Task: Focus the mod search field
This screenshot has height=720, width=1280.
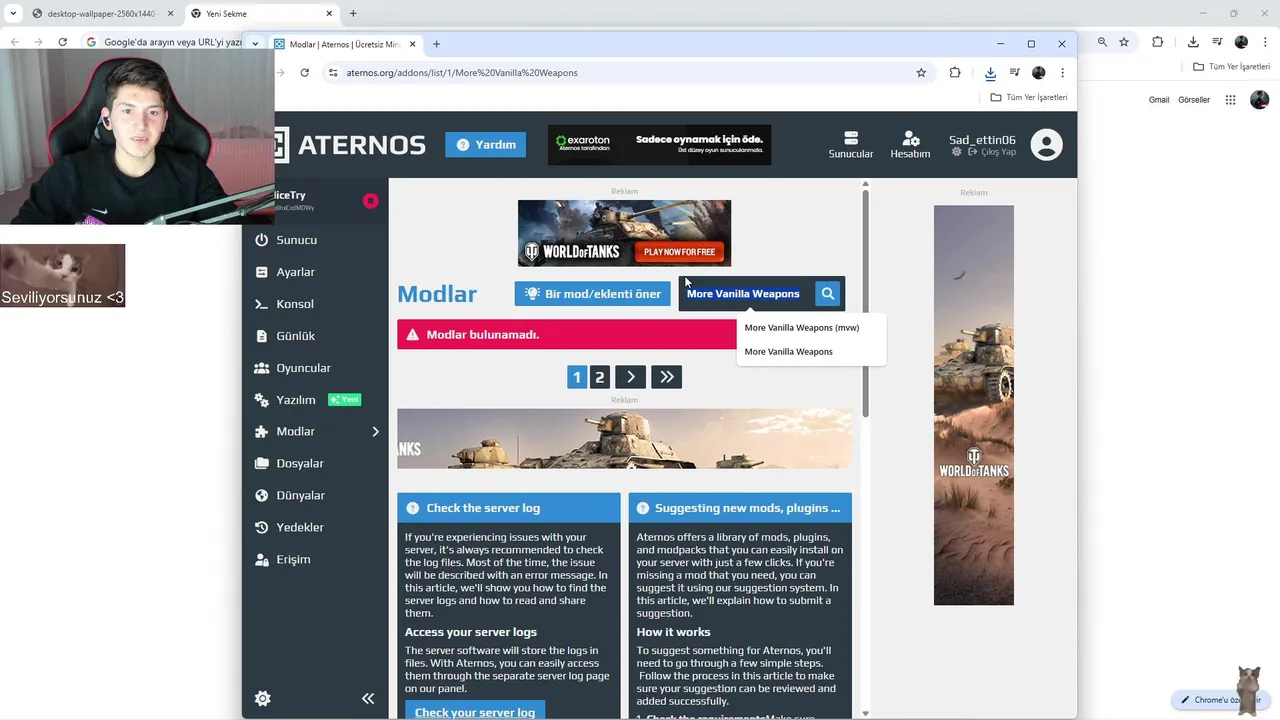Action: (745, 294)
